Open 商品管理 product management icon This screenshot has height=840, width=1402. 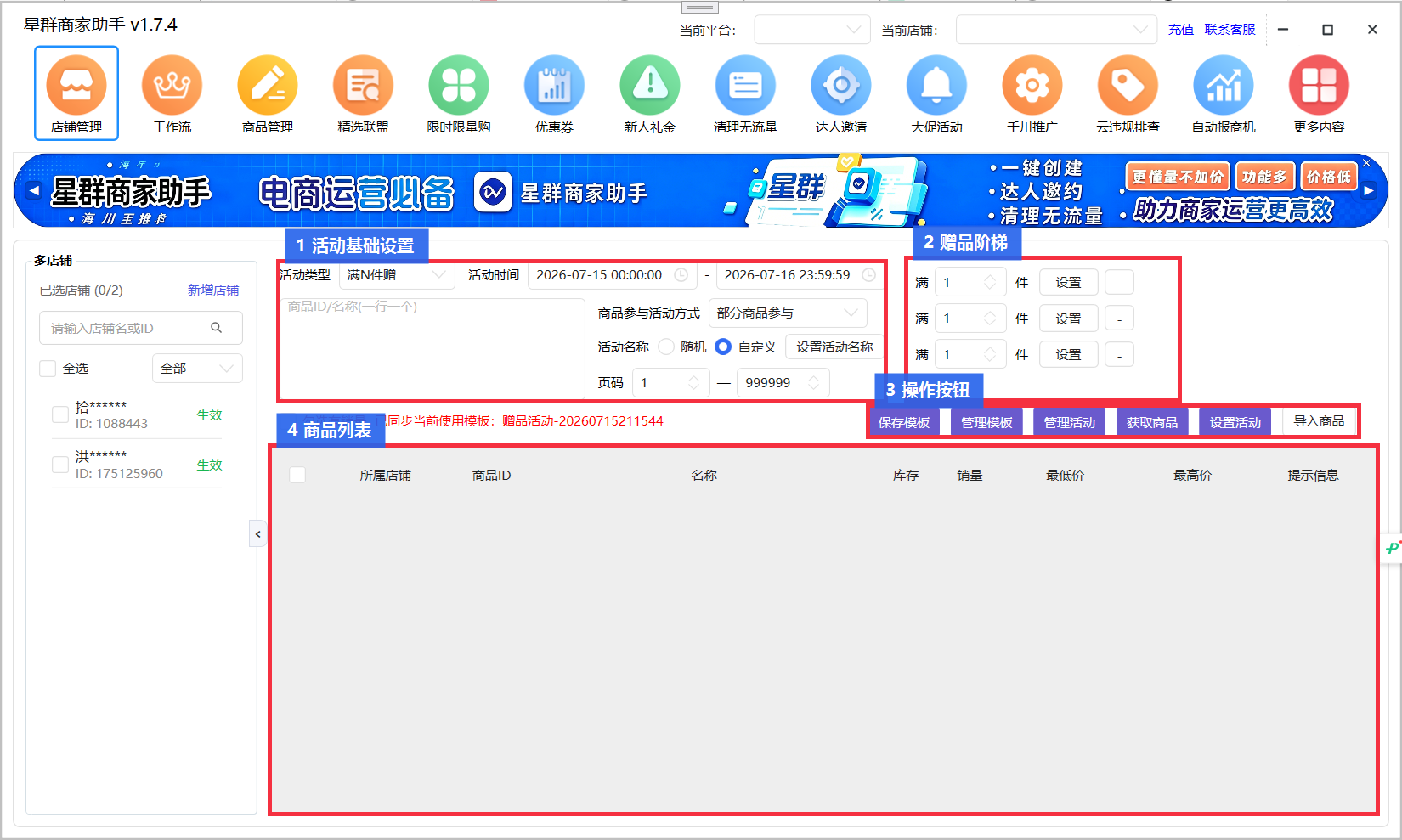(268, 86)
